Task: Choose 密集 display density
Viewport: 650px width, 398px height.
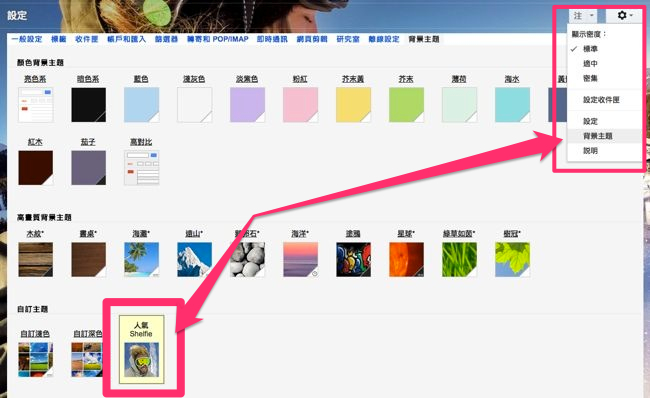Action: tap(590, 78)
